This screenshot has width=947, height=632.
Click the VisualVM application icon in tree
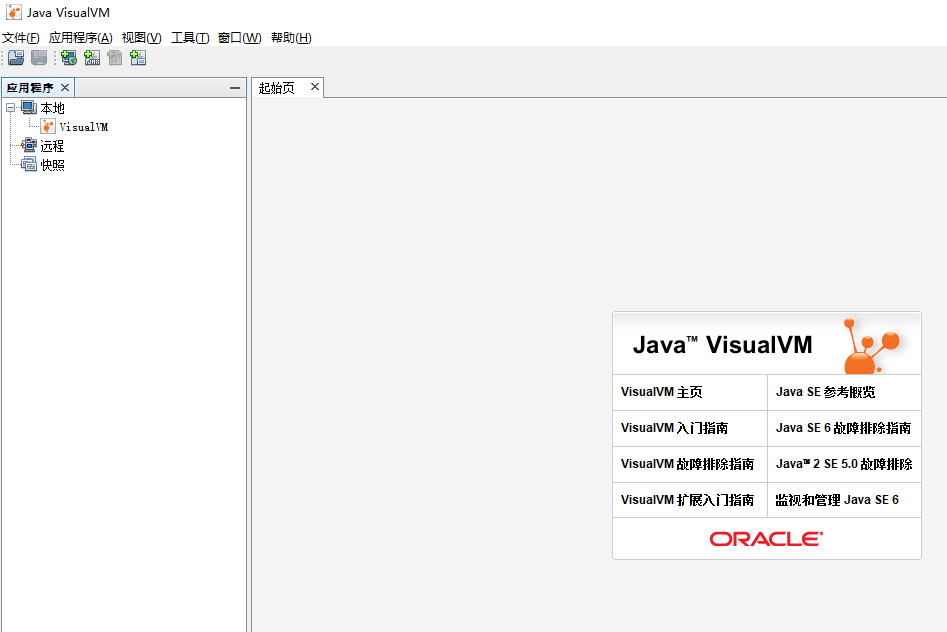click(x=48, y=126)
